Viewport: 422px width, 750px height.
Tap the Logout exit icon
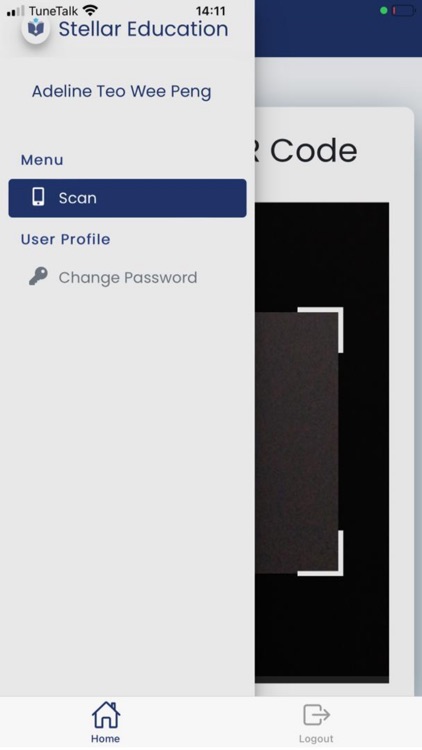(316, 715)
